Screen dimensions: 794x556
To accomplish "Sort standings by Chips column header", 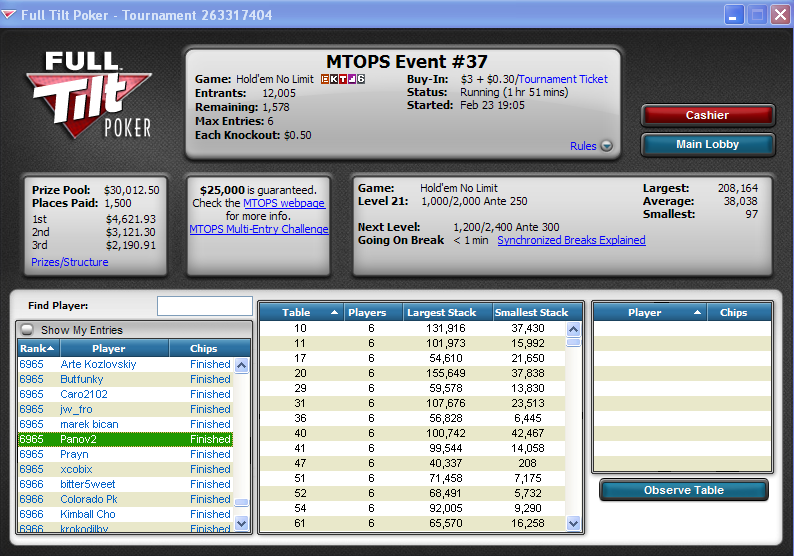I will pos(209,348).
